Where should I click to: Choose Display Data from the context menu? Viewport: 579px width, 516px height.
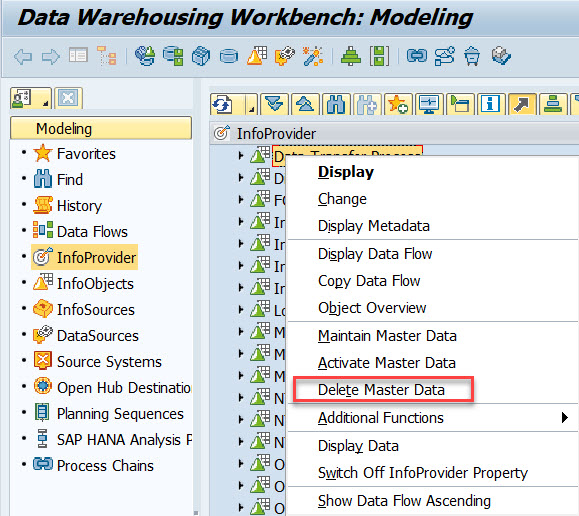tap(358, 446)
